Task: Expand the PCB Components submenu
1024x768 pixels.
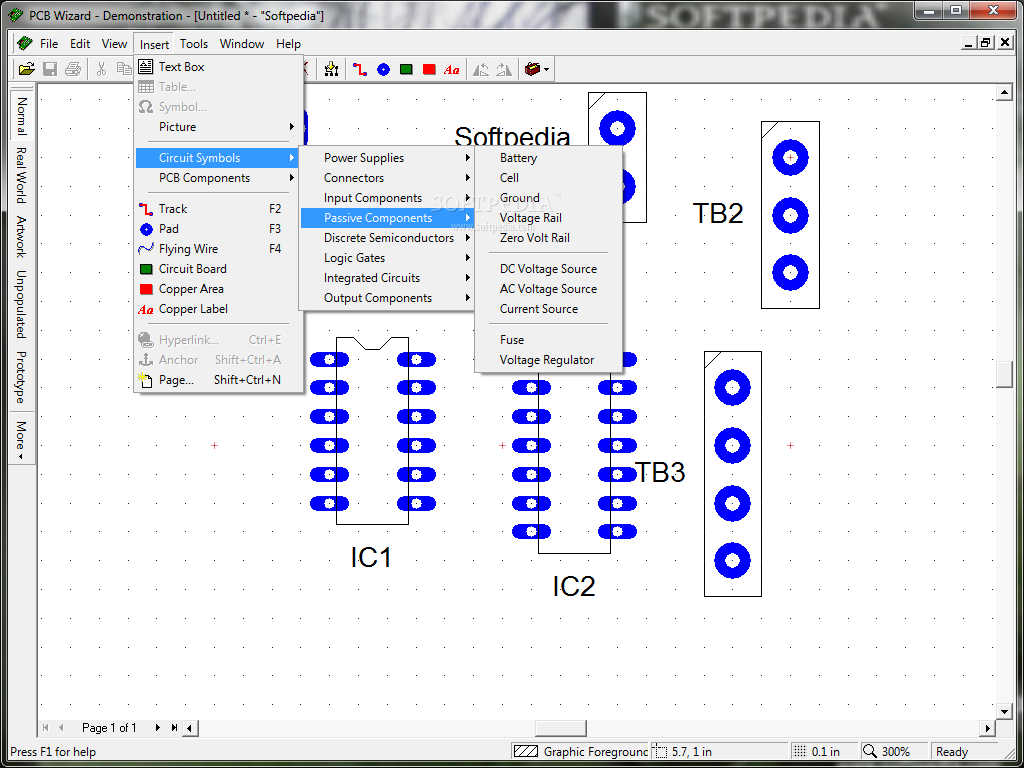Action: (x=219, y=178)
